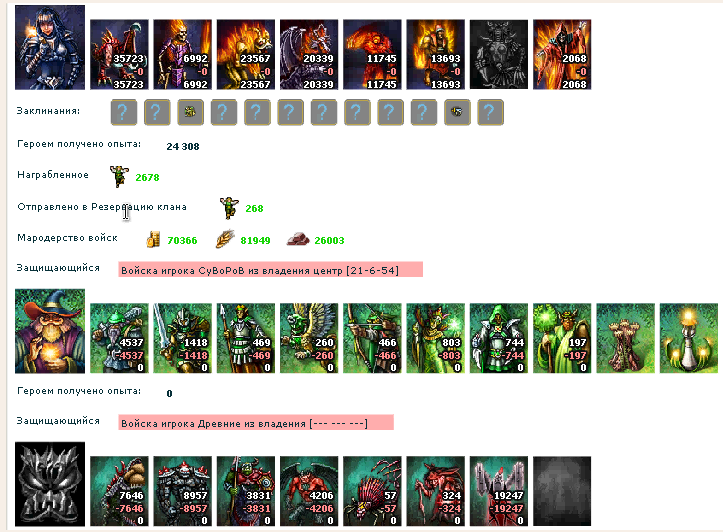This screenshot has width=723, height=532.
Task: Click the last unknown spell question mark
Action: (491, 112)
